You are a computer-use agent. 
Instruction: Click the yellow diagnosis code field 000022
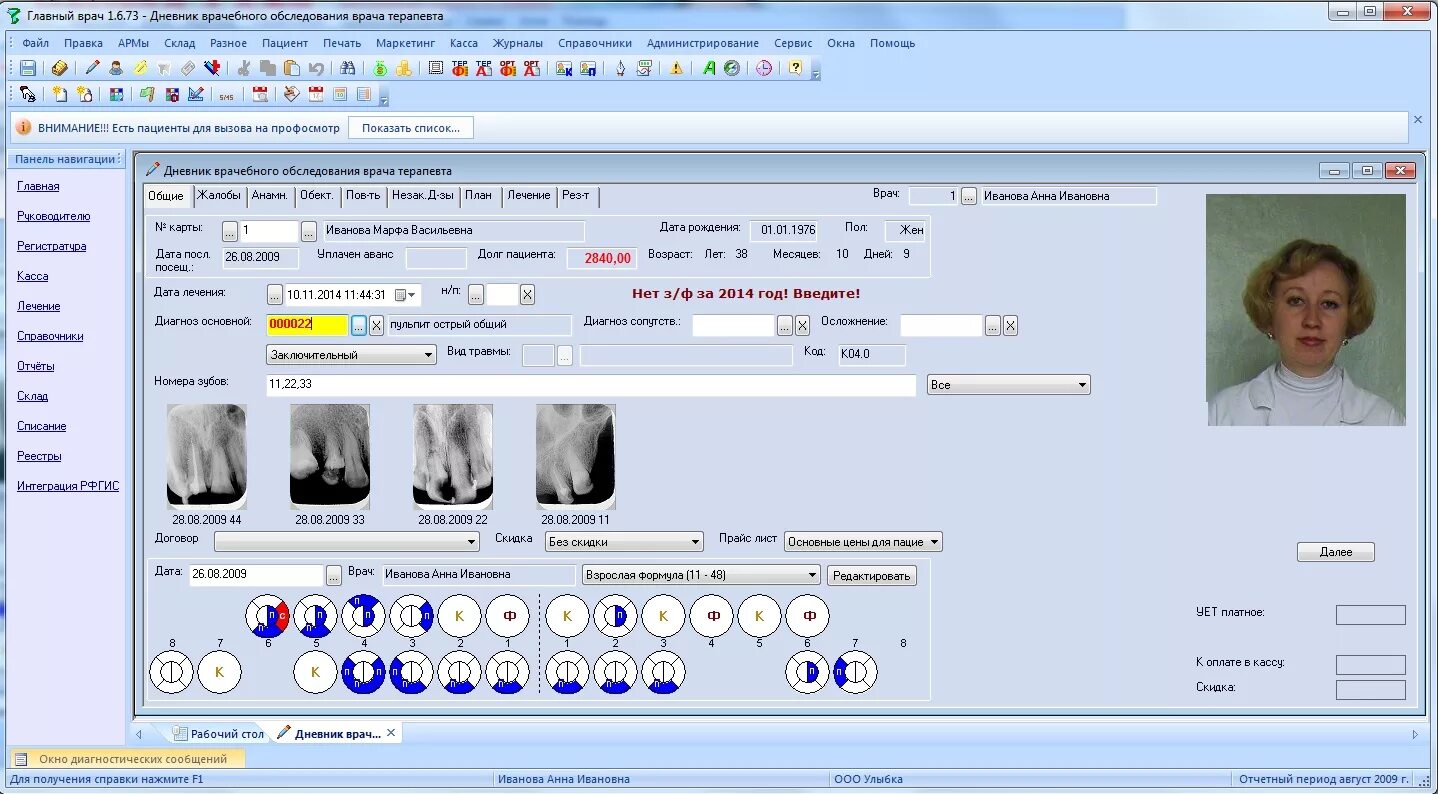point(308,325)
